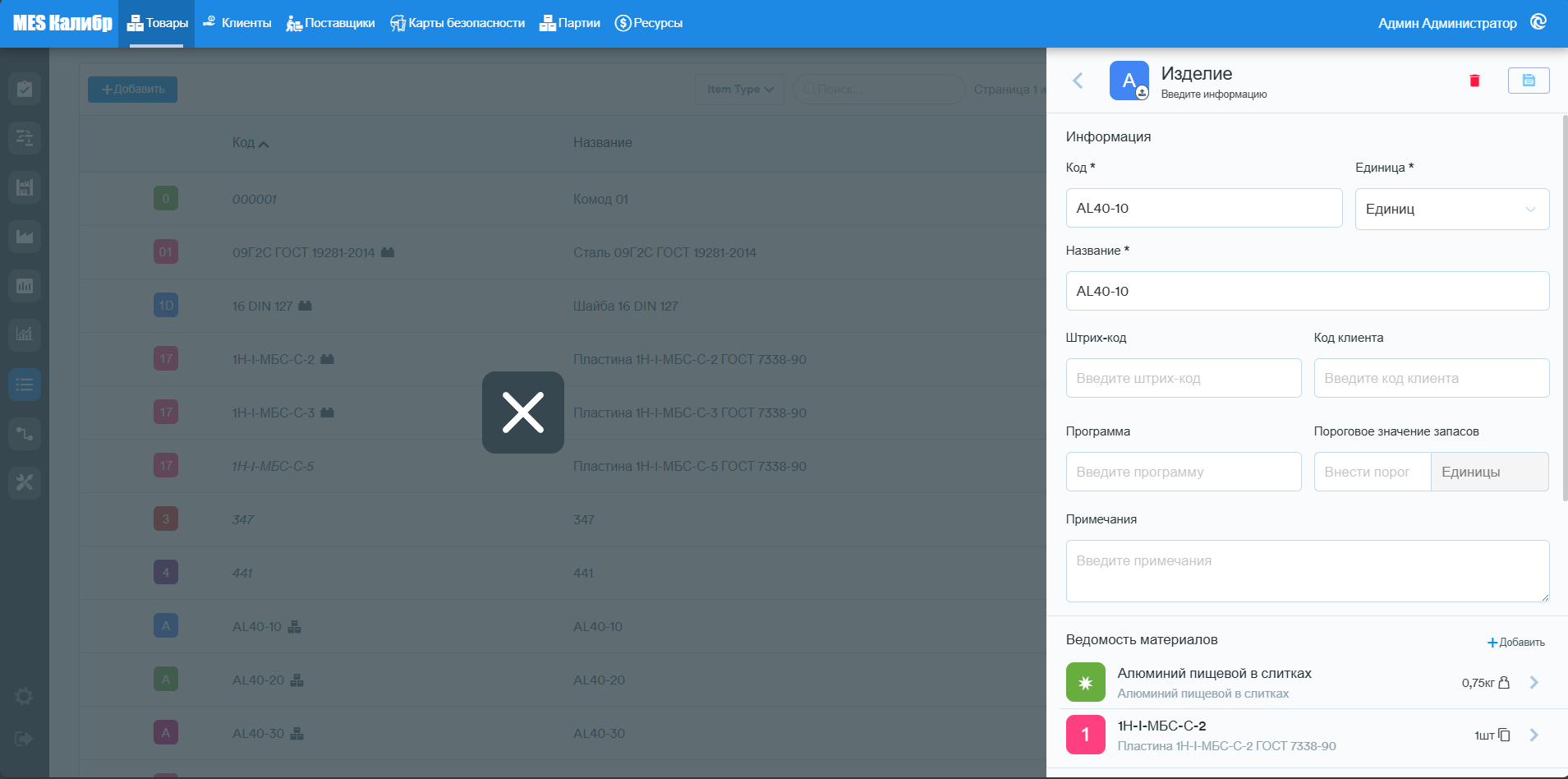The width and height of the screenshot is (1568, 779).
Task: Open the Item Type filter dropdown
Action: [x=739, y=89]
